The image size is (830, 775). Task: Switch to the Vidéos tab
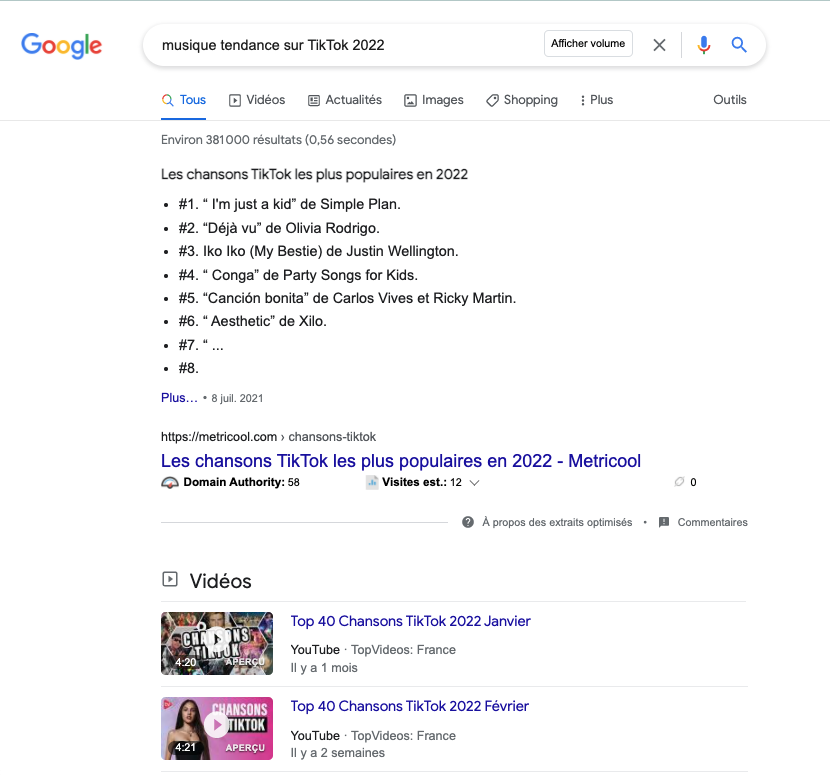point(257,100)
